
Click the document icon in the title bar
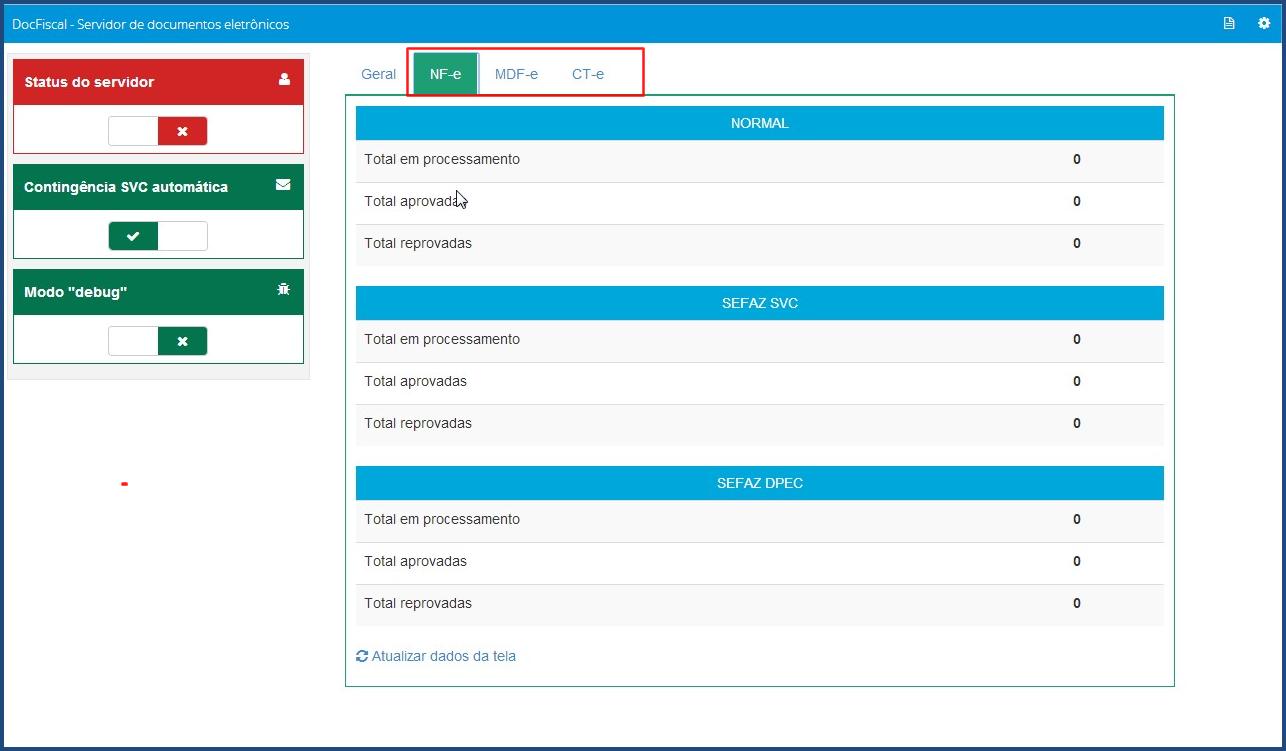tap(1229, 23)
